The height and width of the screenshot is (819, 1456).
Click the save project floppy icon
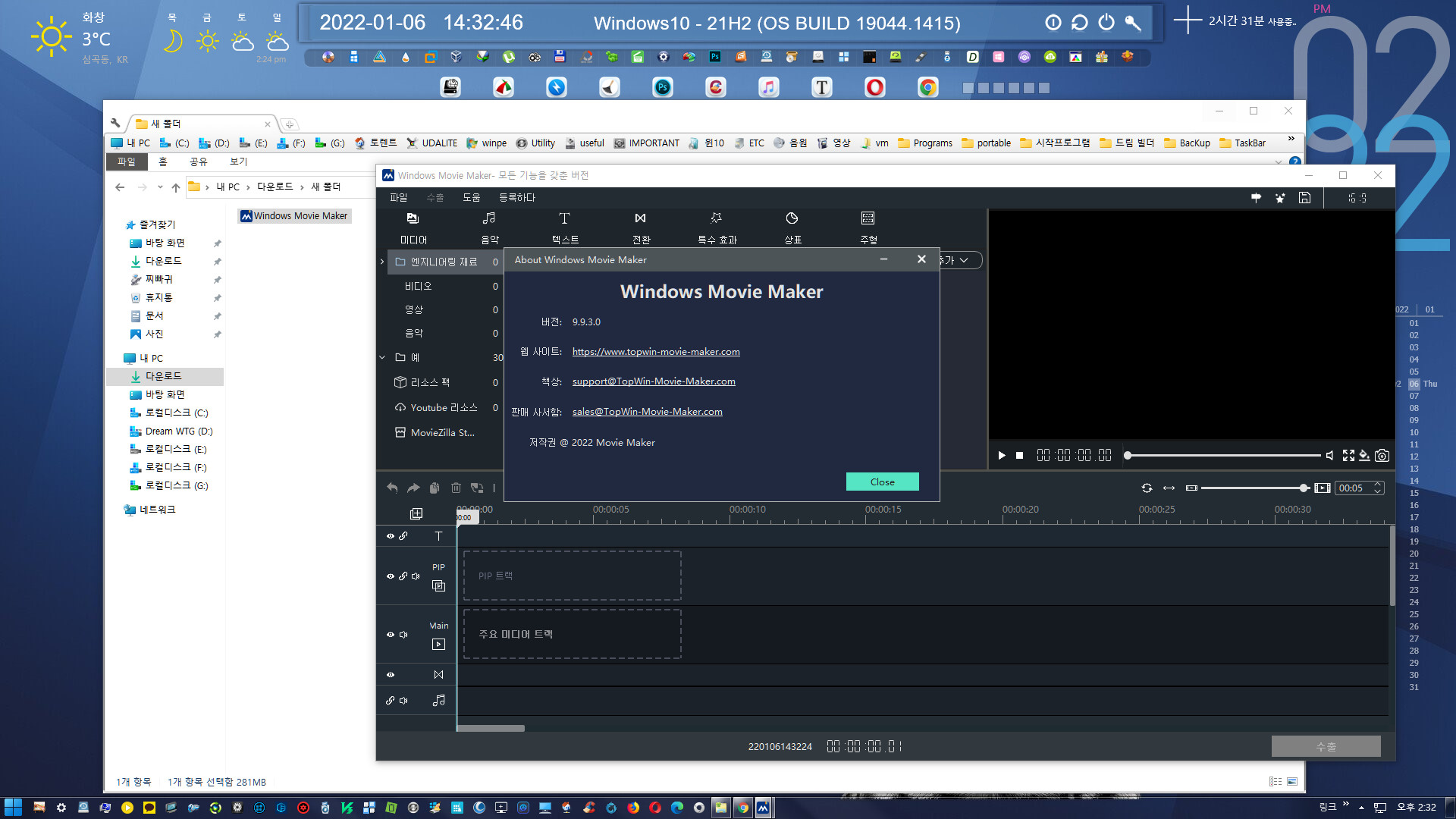coord(1304,198)
